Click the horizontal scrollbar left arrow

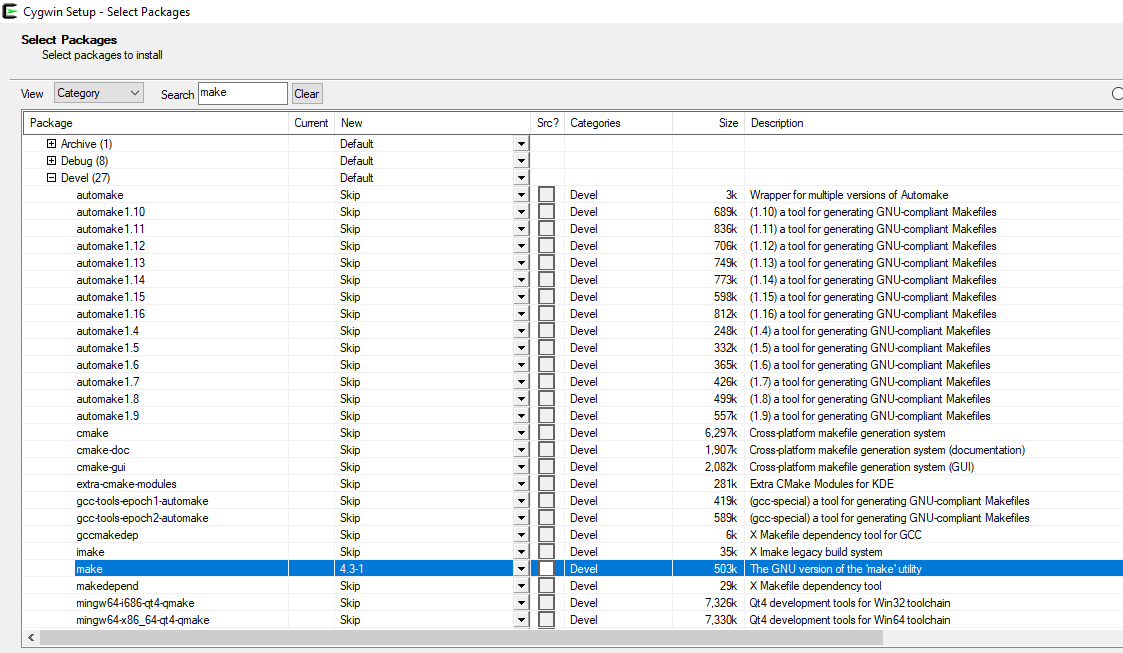(31, 637)
